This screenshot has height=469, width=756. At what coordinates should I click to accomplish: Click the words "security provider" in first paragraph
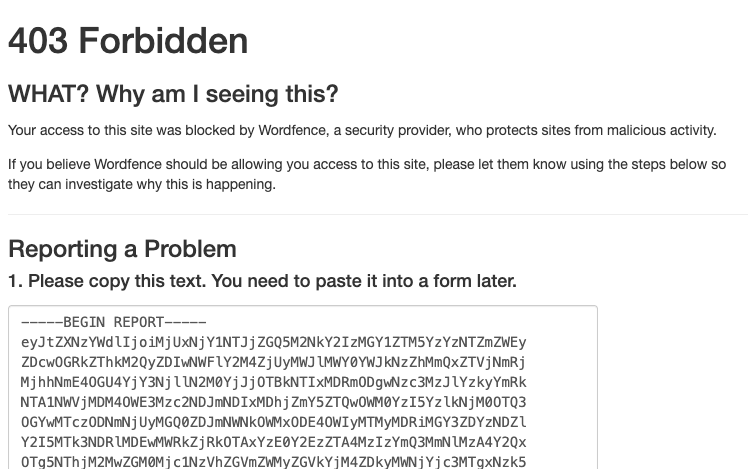(x=443, y=130)
